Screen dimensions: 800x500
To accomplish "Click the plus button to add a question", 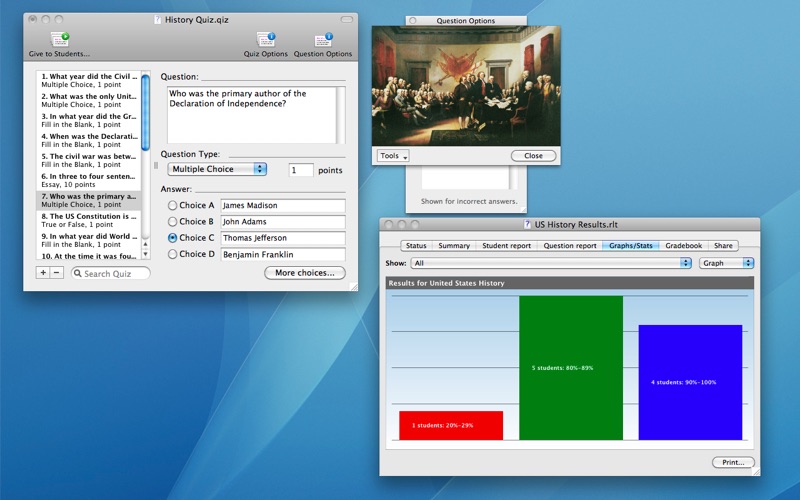I will coord(43,273).
